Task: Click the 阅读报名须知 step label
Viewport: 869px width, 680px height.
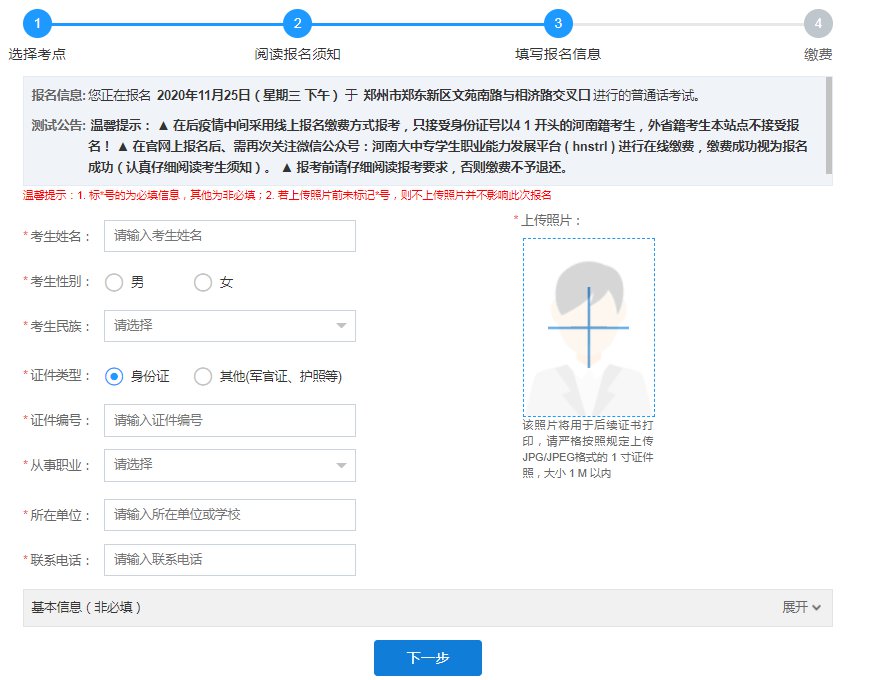Action: pyautogui.click(x=298, y=54)
